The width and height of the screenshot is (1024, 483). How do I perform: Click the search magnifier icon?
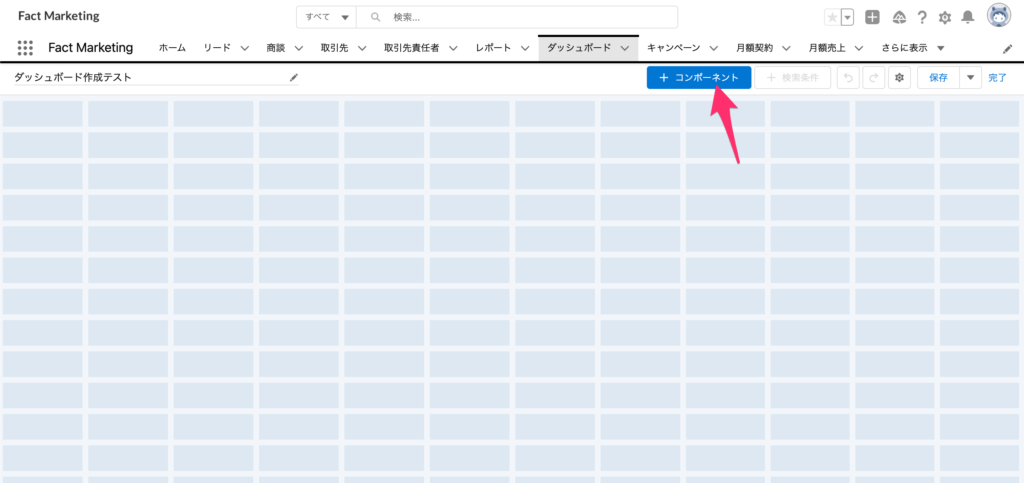pos(376,18)
